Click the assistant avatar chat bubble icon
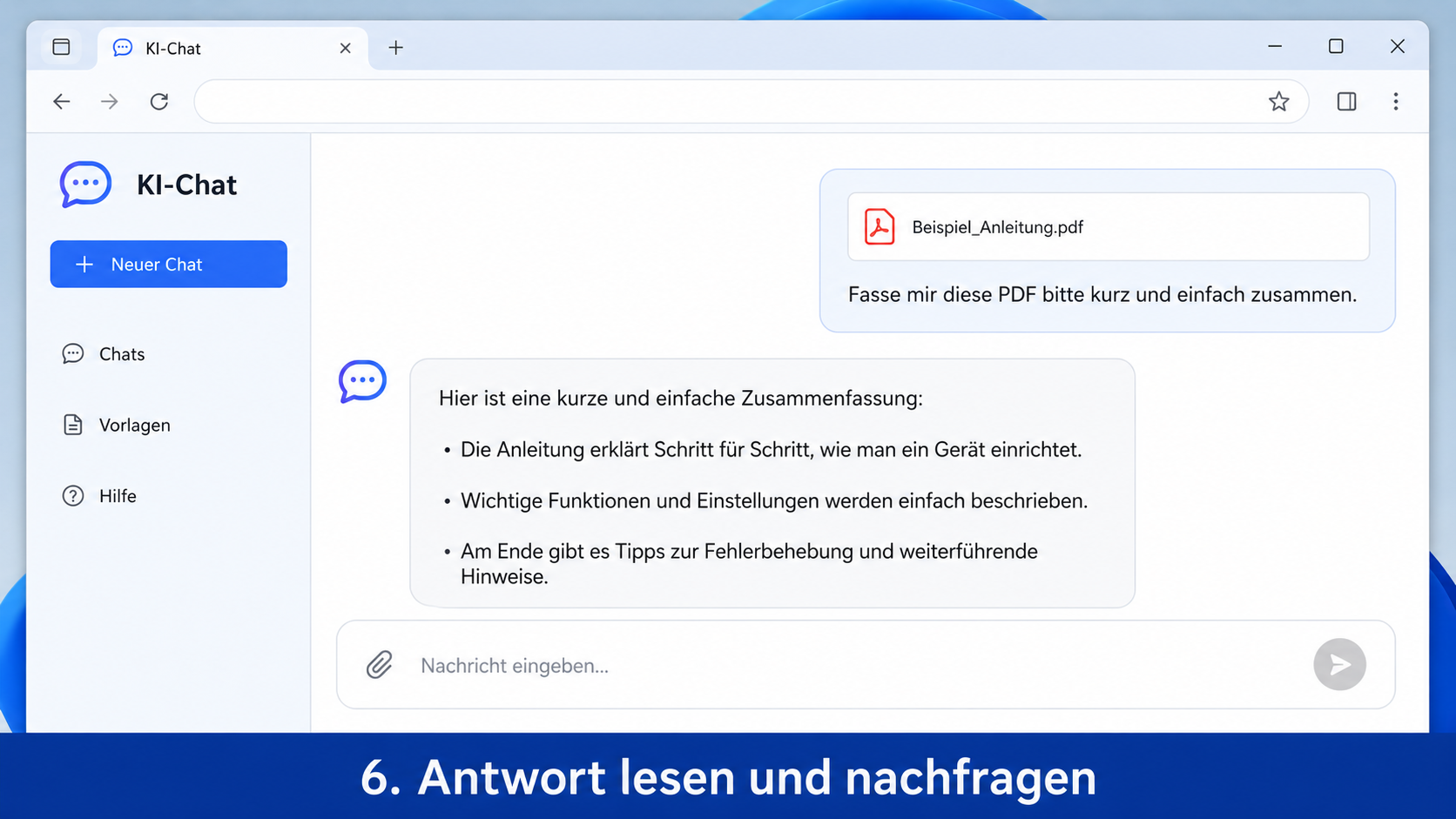The height and width of the screenshot is (819, 1456). pos(362,381)
